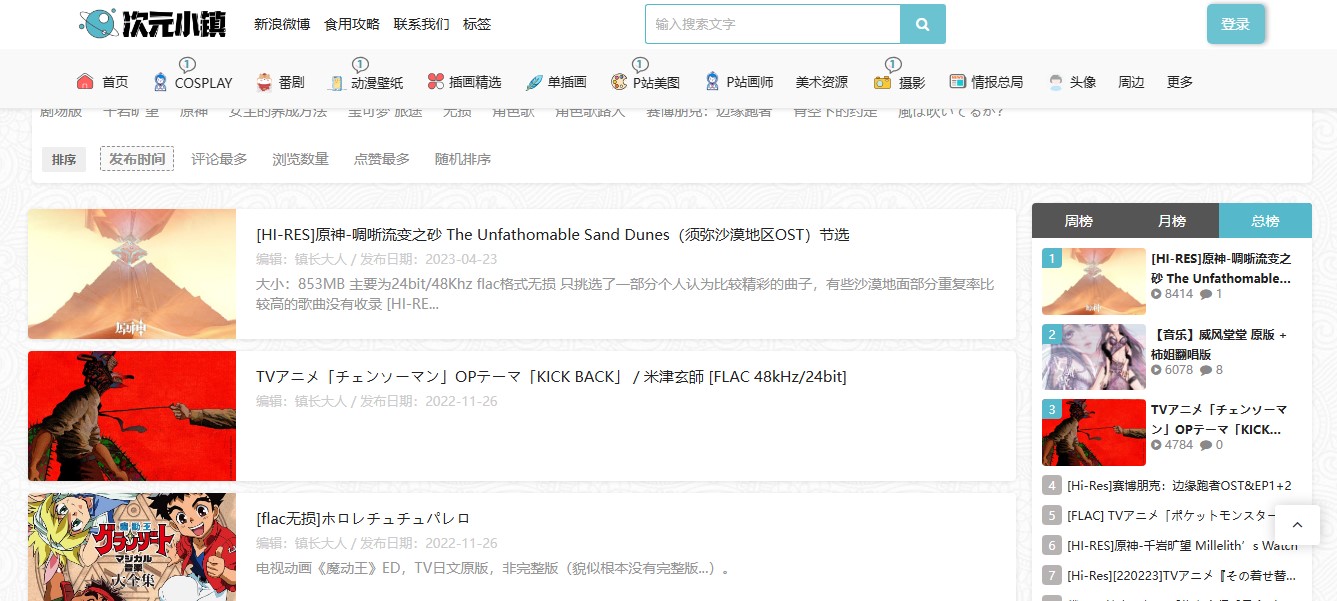The height and width of the screenshot is (601, 1337).
Task: Expand the 更多 navigation menu
Action: 1179,81
